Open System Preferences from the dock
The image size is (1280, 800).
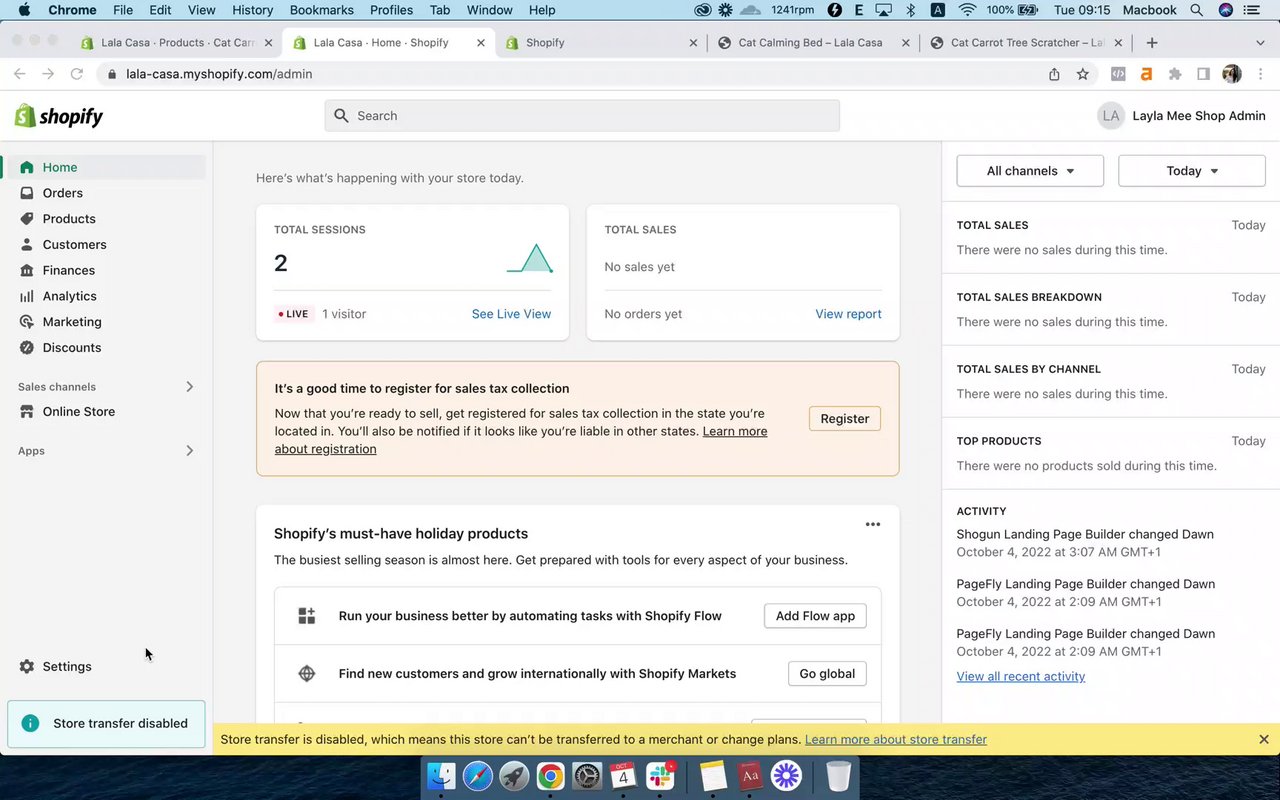coord(587,776)
